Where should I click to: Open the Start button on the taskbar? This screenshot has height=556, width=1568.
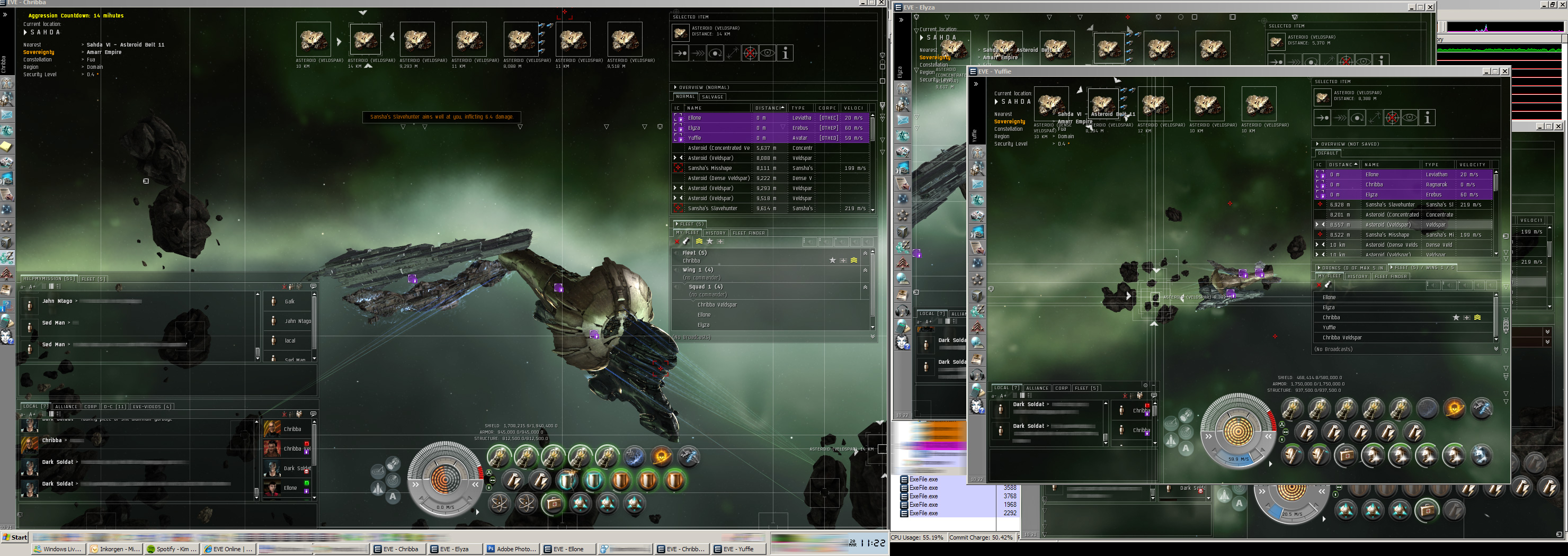15,537
